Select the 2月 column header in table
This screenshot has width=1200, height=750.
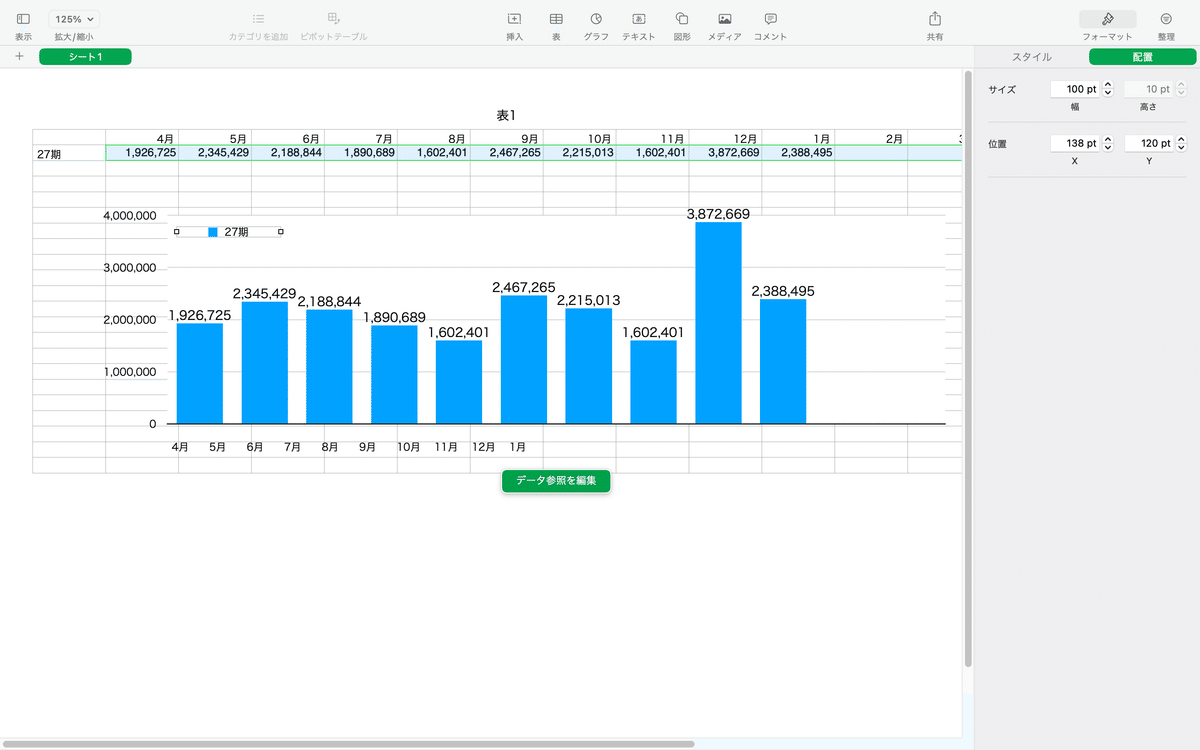pyautogui.click(x=872, y=138)
